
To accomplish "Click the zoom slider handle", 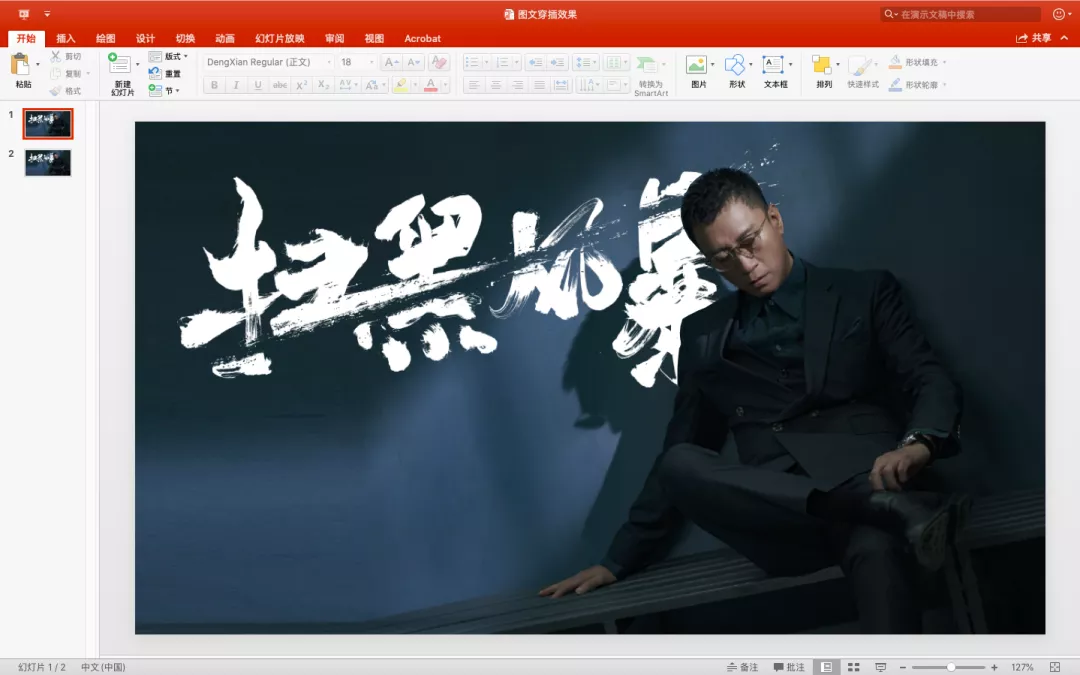I will point(951,667).
